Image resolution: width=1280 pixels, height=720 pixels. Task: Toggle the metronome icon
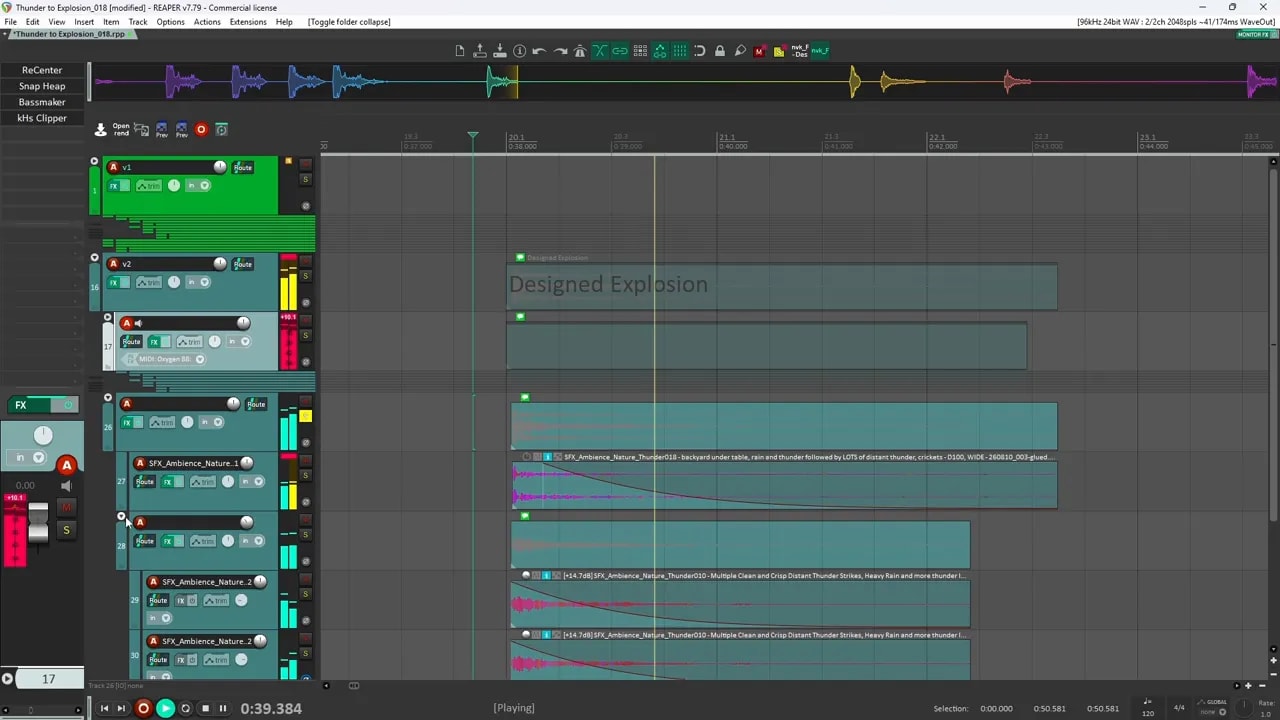pyautogui.click(x=580, y=51)
